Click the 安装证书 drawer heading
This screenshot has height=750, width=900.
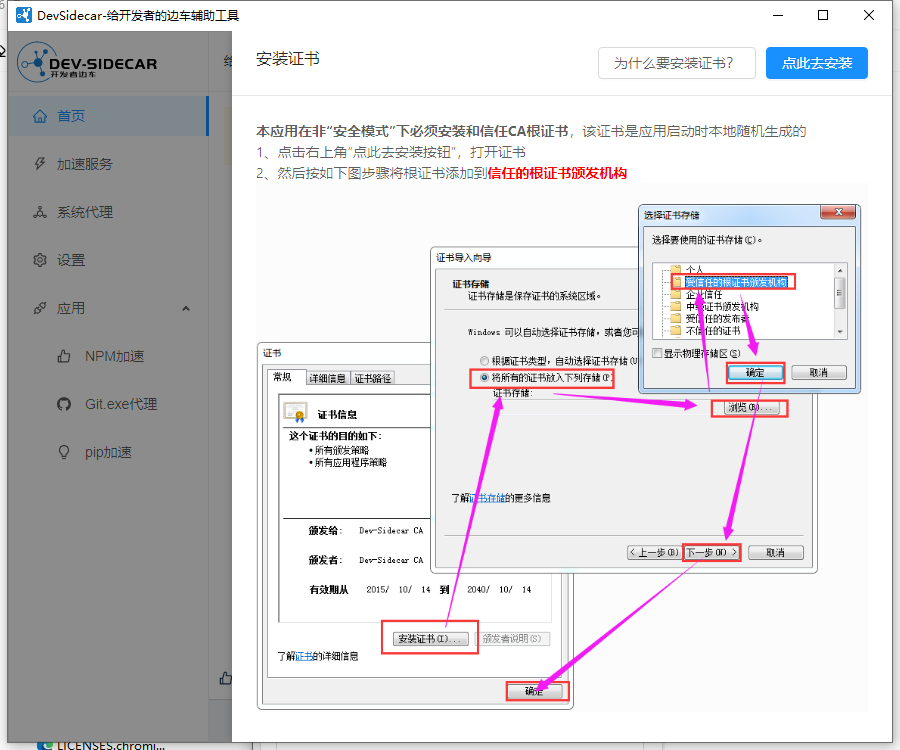click(x=288, y=59)
